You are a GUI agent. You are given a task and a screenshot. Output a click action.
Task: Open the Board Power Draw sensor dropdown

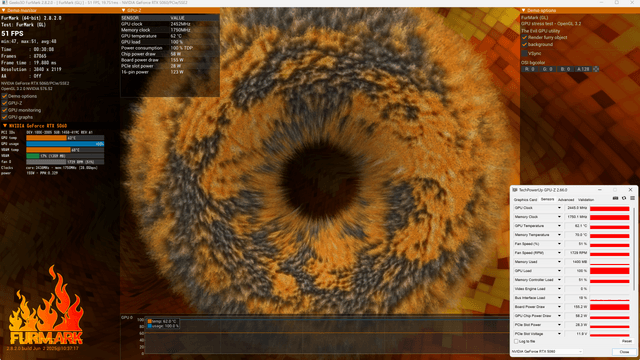pyautogui.click(x=559, y=307)
